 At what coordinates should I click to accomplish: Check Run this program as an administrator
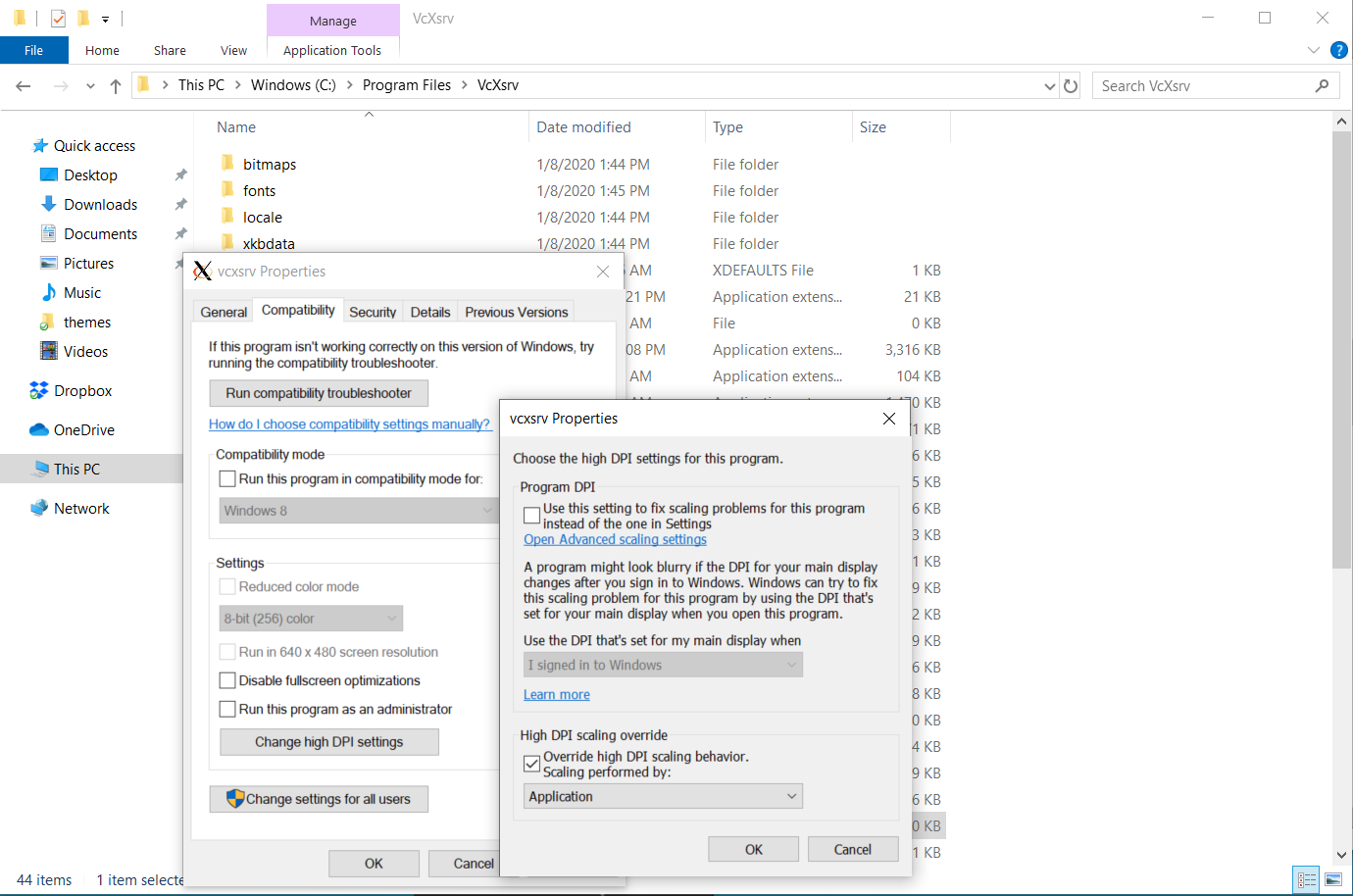tap(227, 709)
